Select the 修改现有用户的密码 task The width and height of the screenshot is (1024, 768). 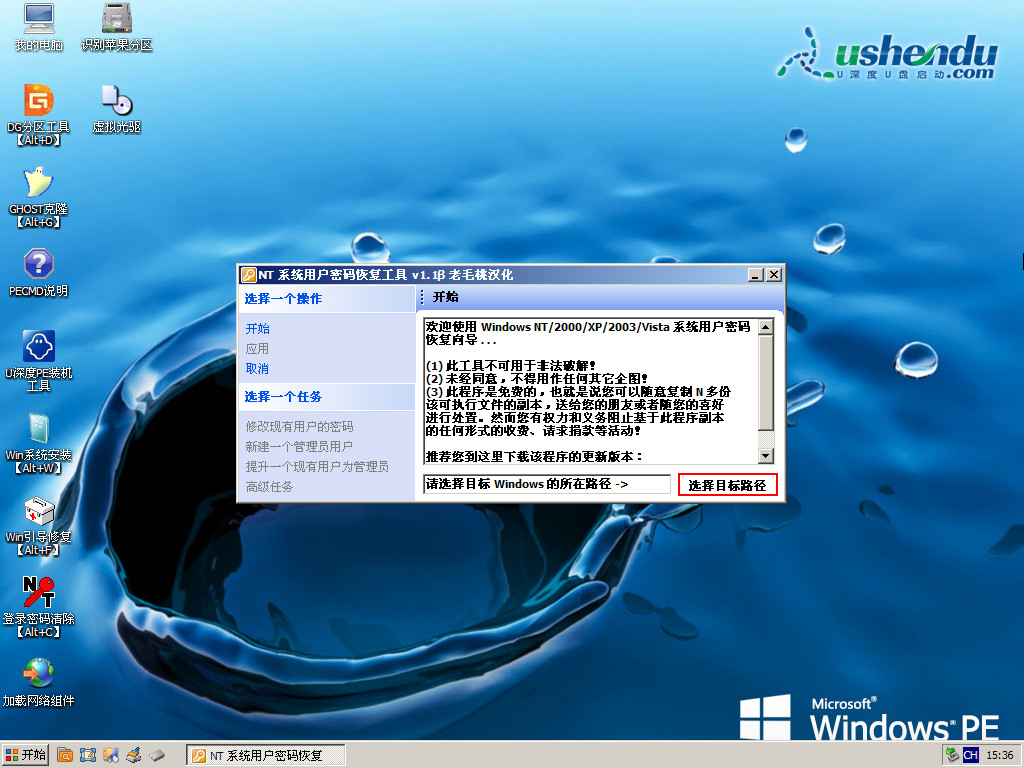tap(299, 426)
